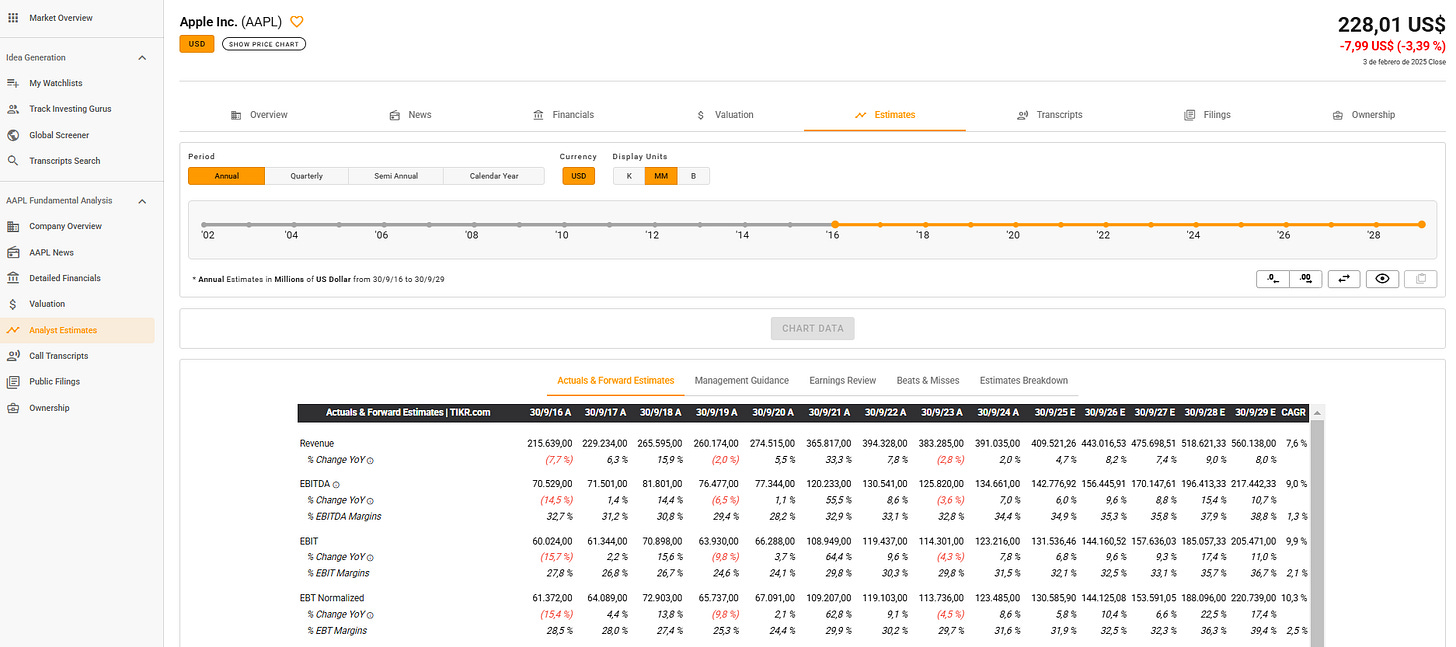Open Global Screener from sidebar
Viewport: 1456px width, 647px height.
click(59, 135)
